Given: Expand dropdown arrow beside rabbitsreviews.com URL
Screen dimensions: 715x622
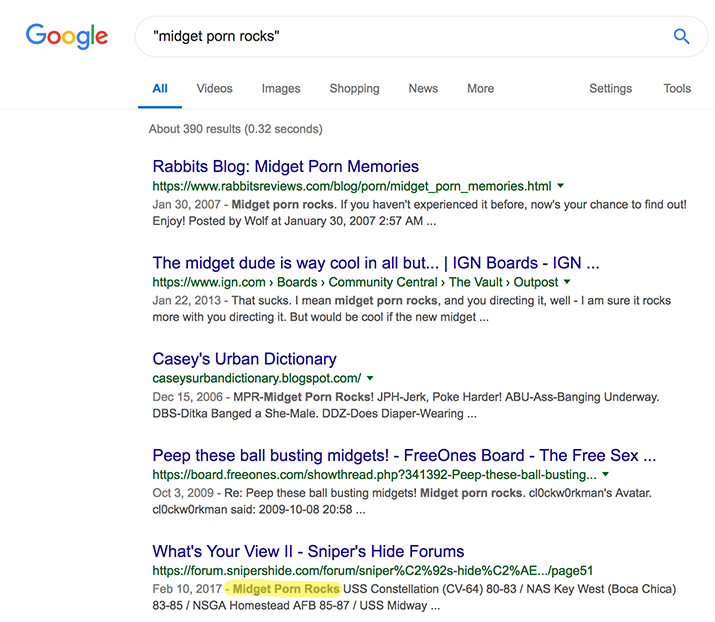Looking at the screenshot, I should (561, 186).
